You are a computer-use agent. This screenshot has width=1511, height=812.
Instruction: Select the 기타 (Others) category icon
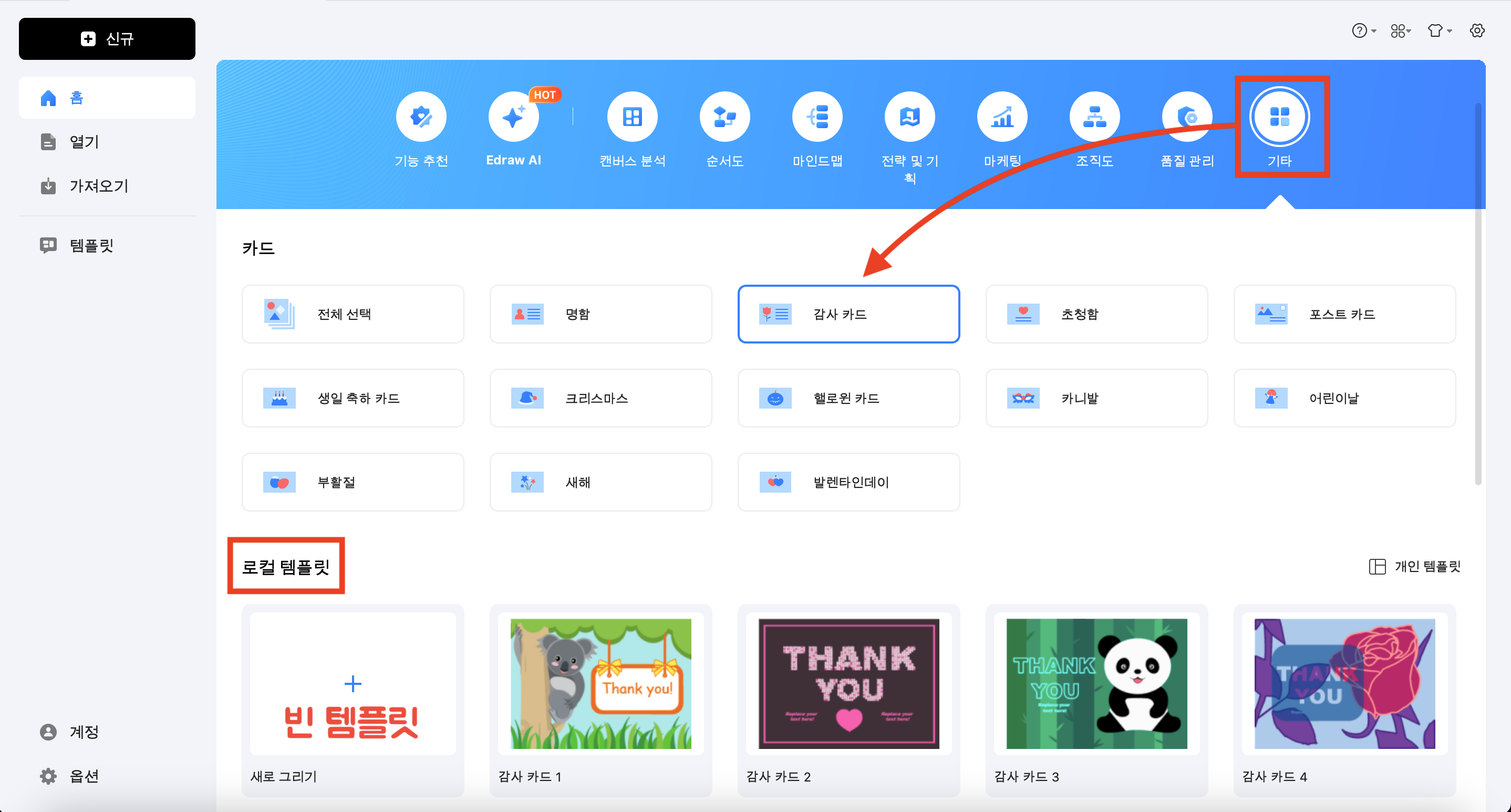click(1279, 117)
